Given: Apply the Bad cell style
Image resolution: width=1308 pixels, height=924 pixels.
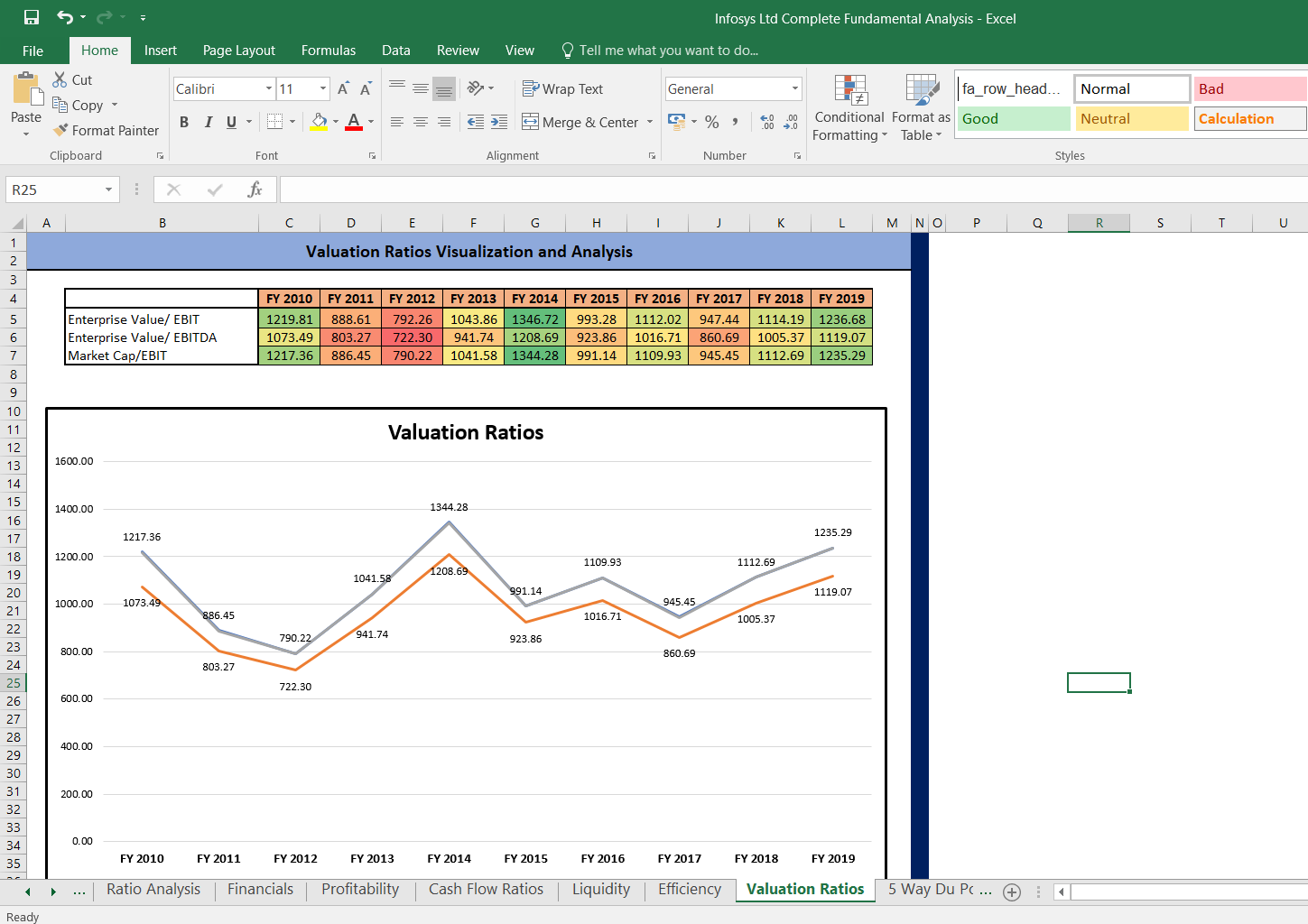Looking at the screenshot, I should coord(1250,88).
